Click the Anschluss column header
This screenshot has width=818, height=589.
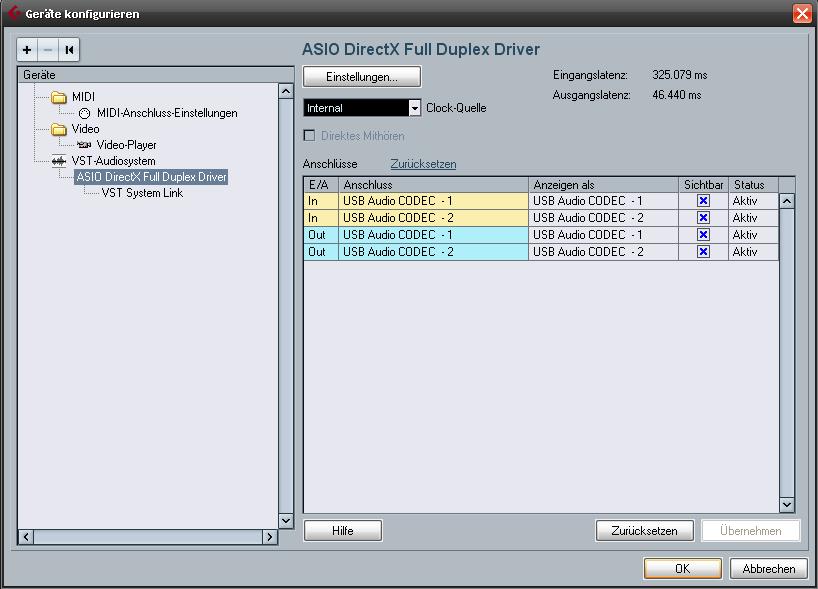433,185
